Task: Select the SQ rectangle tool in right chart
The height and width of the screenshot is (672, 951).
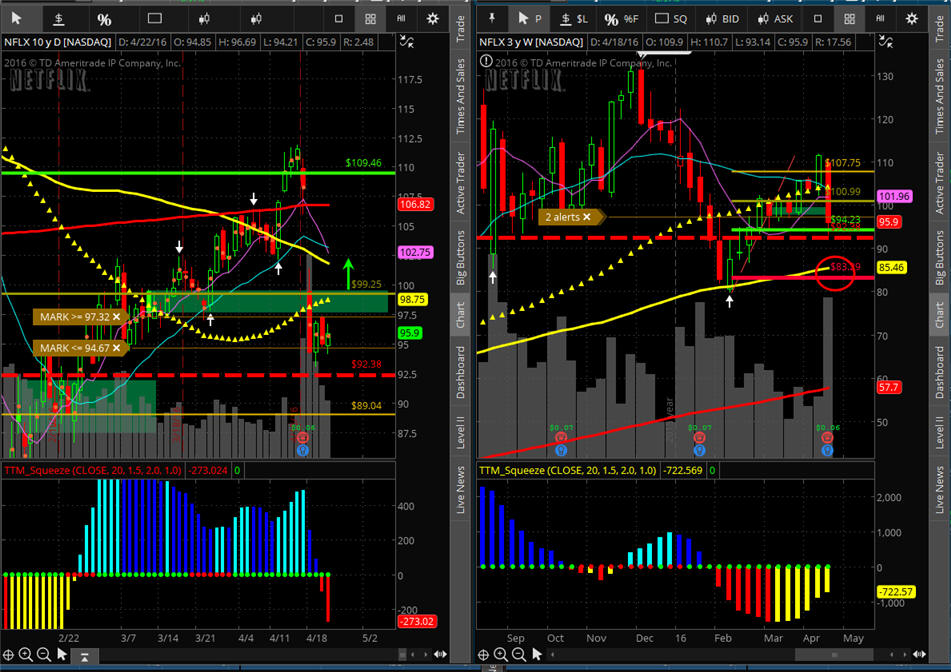Action: tap(671, 19)
